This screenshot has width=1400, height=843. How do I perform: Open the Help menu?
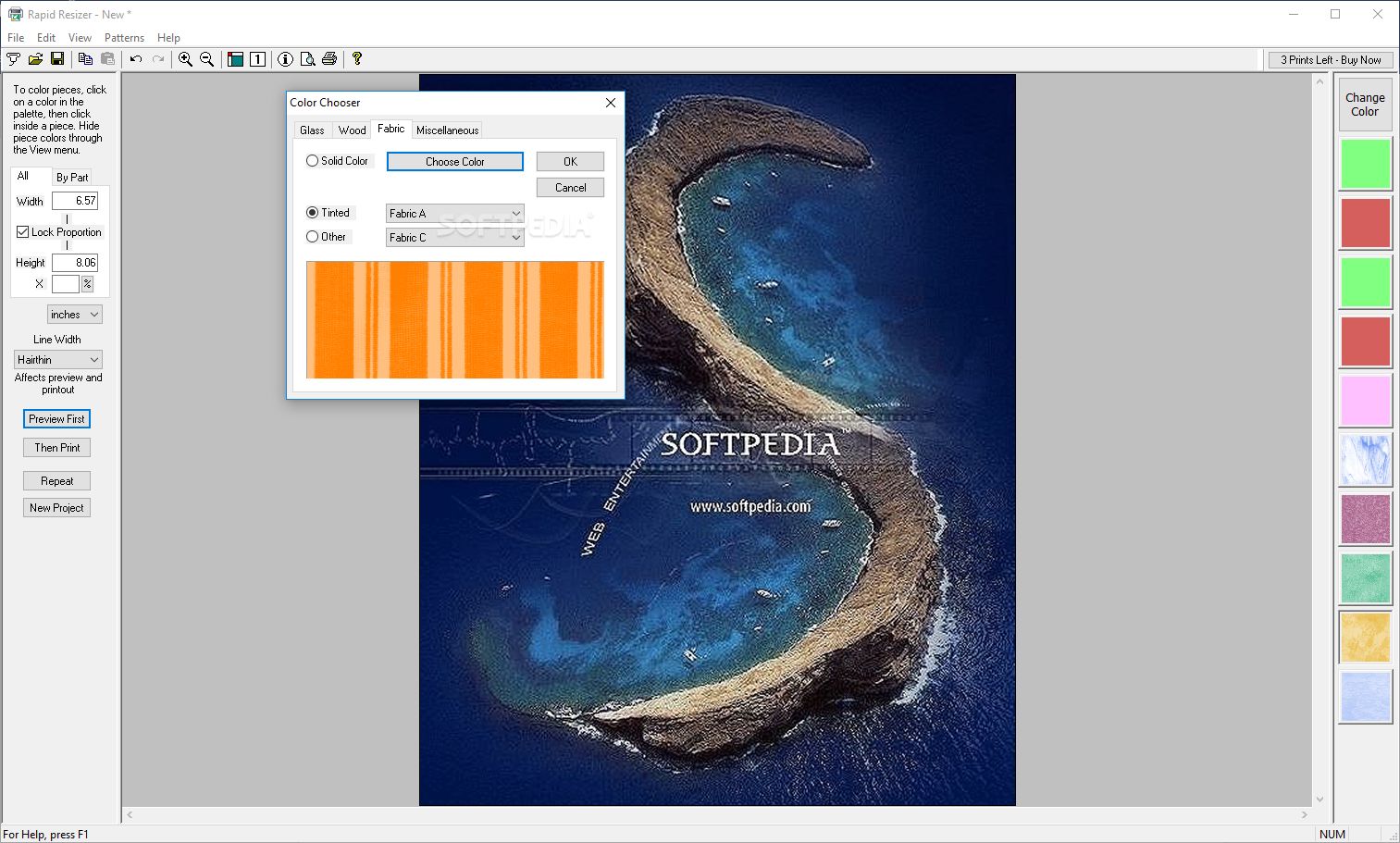click(168, 38)
